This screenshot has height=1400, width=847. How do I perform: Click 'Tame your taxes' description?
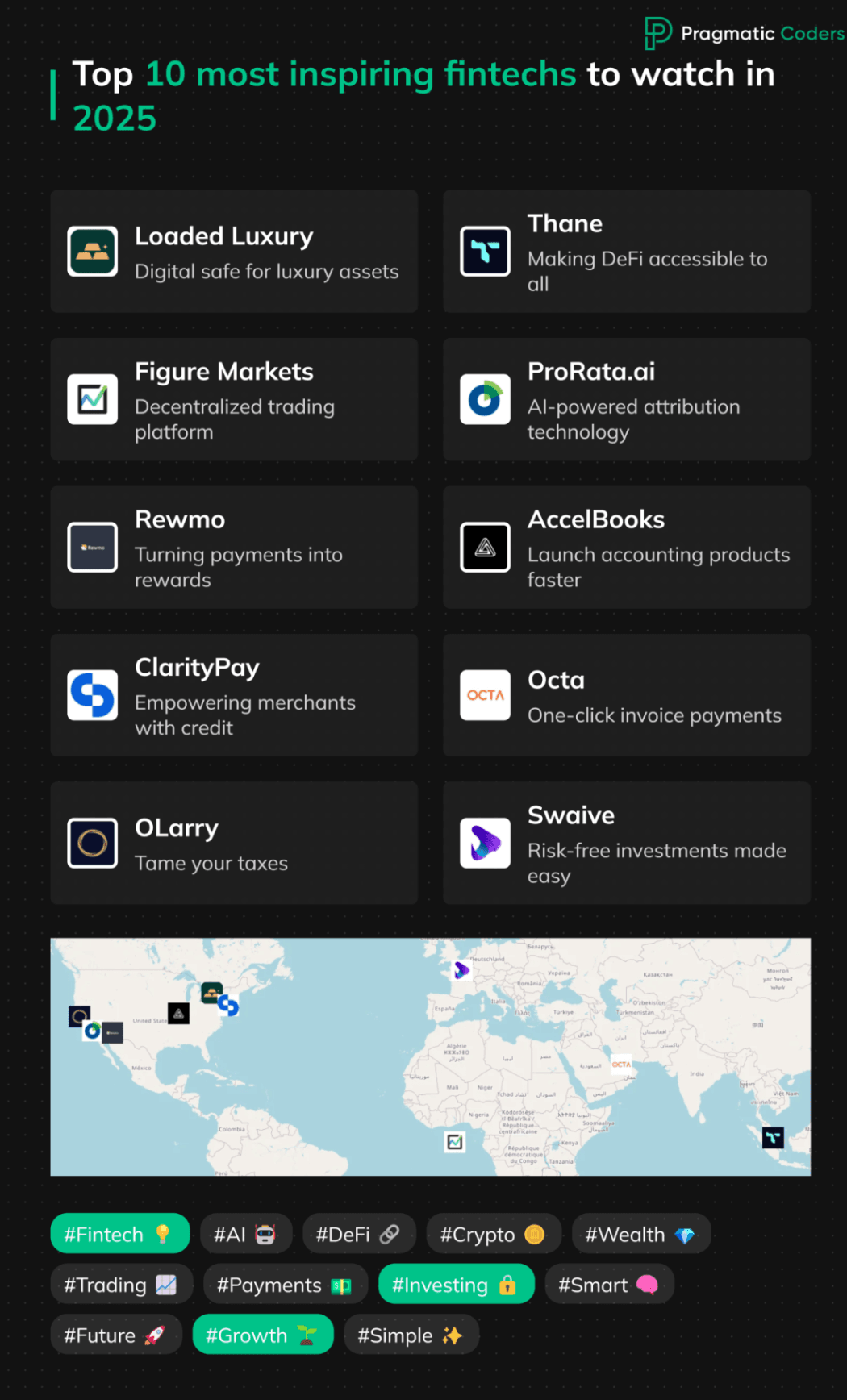pos(211,864)
